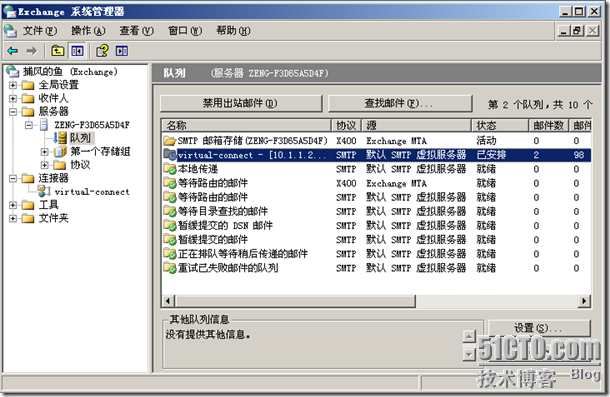Click the 禁用出站邮件(D) button

[241, 104]
